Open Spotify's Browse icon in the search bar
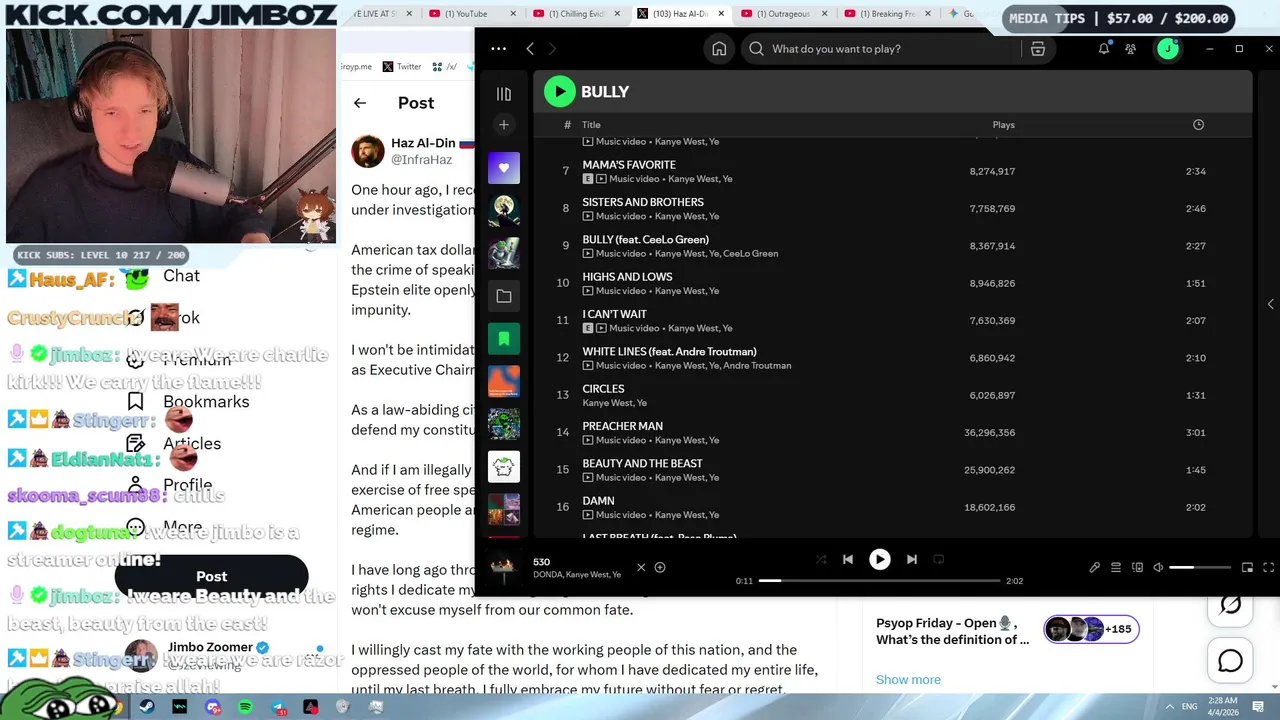The image size is (1280, 720). pyautogui.click(x=1038, y=49)
